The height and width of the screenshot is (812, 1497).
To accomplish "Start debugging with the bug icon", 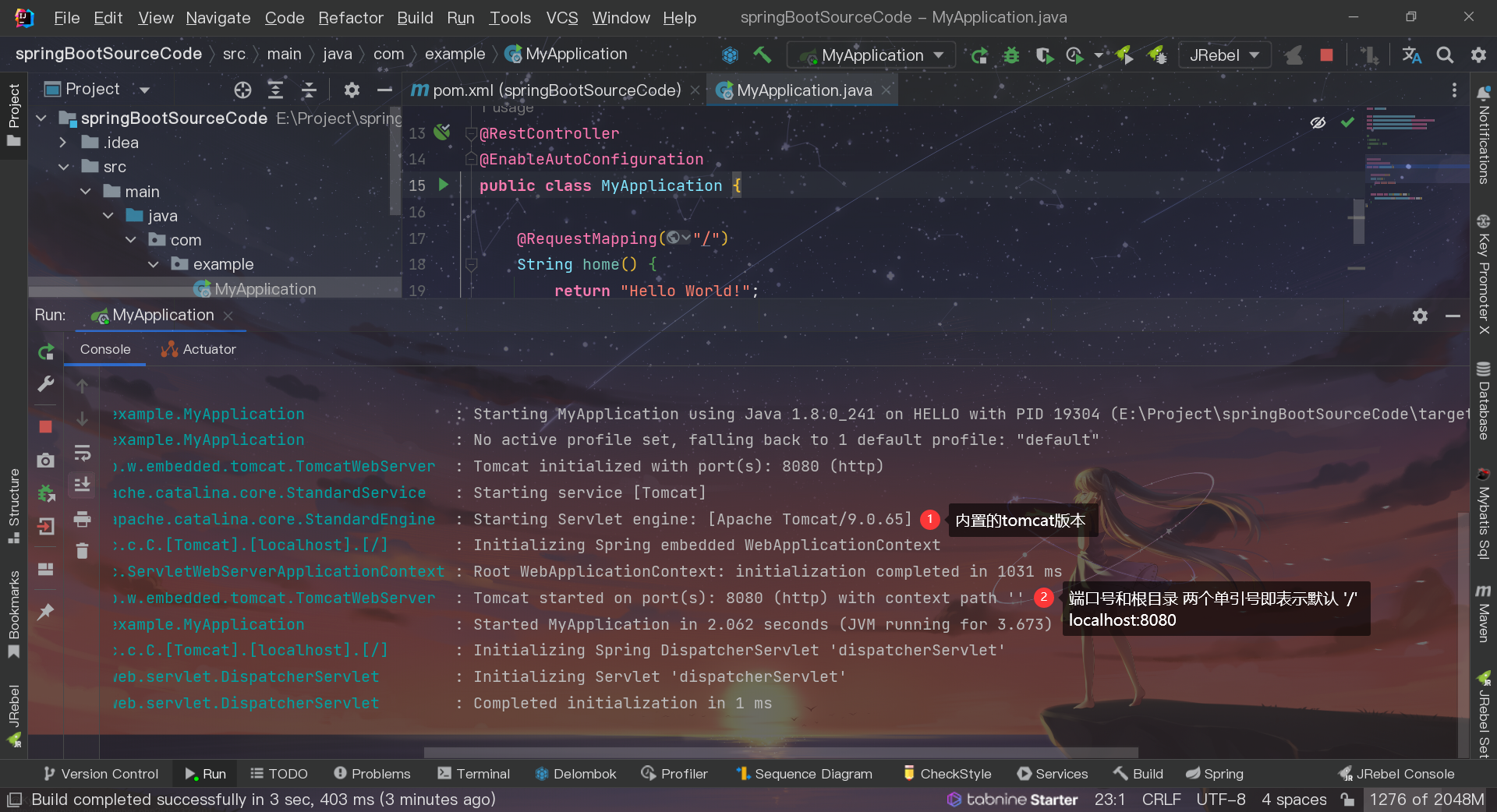I will tap(1011, 55).
